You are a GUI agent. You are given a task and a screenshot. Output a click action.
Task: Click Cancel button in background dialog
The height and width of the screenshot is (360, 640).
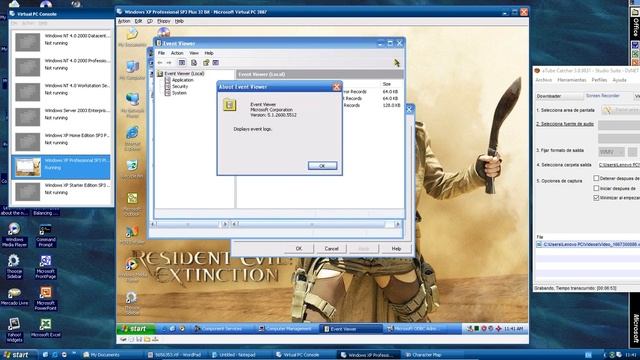pos(331,249)
